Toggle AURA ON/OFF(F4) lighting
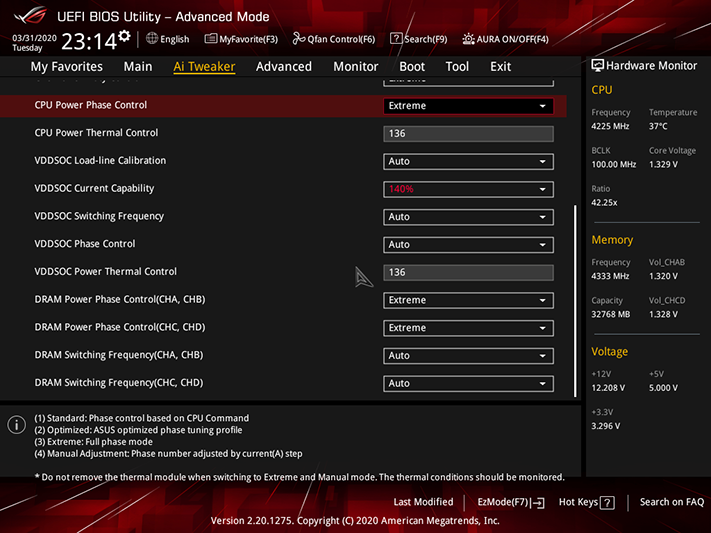 pyautogui.click(x=505, y=39)
